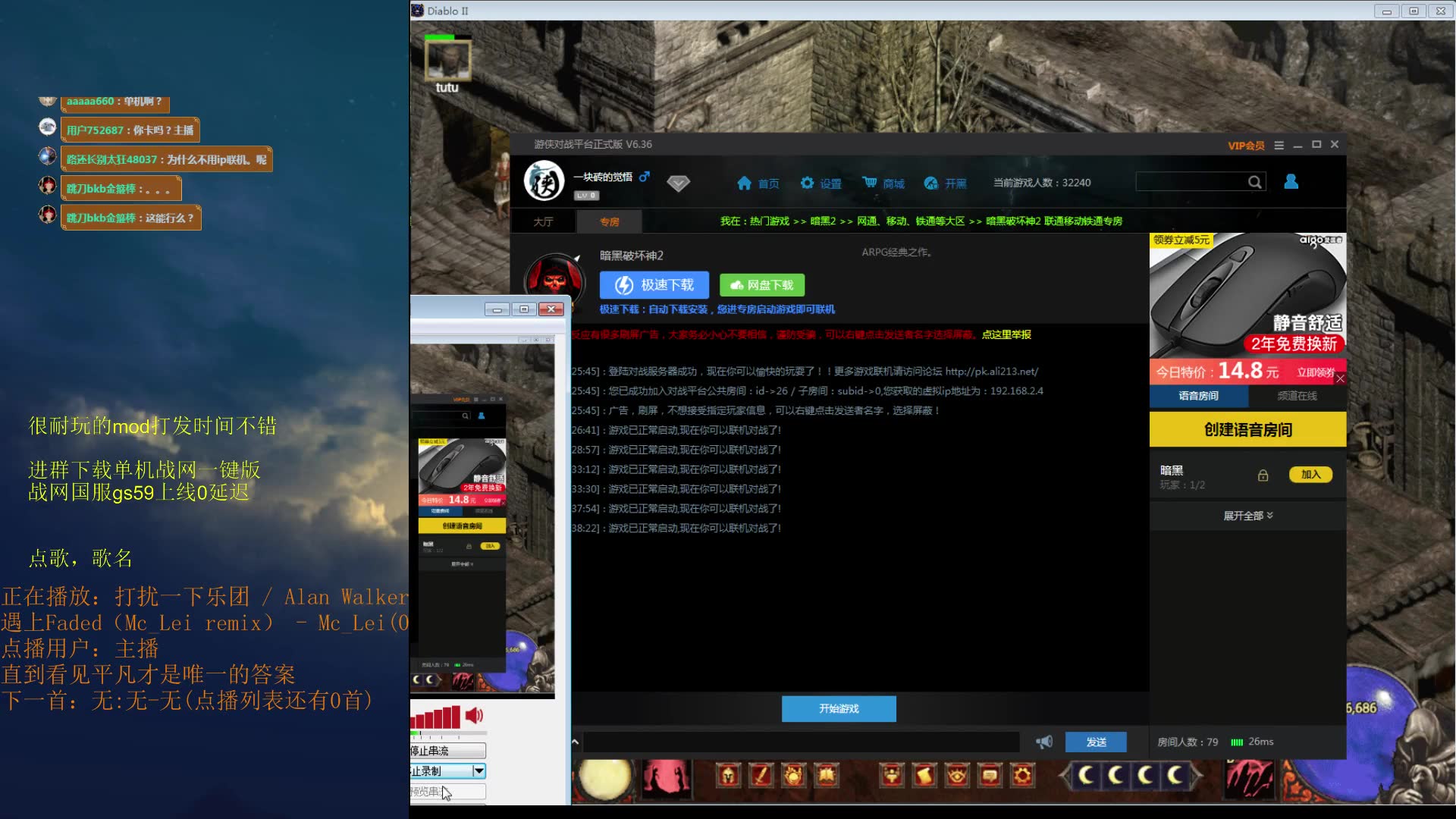This screenshot has width=1456, height=819.
Task: Focus the chat message input field
Action: click(x=801, y=742)
